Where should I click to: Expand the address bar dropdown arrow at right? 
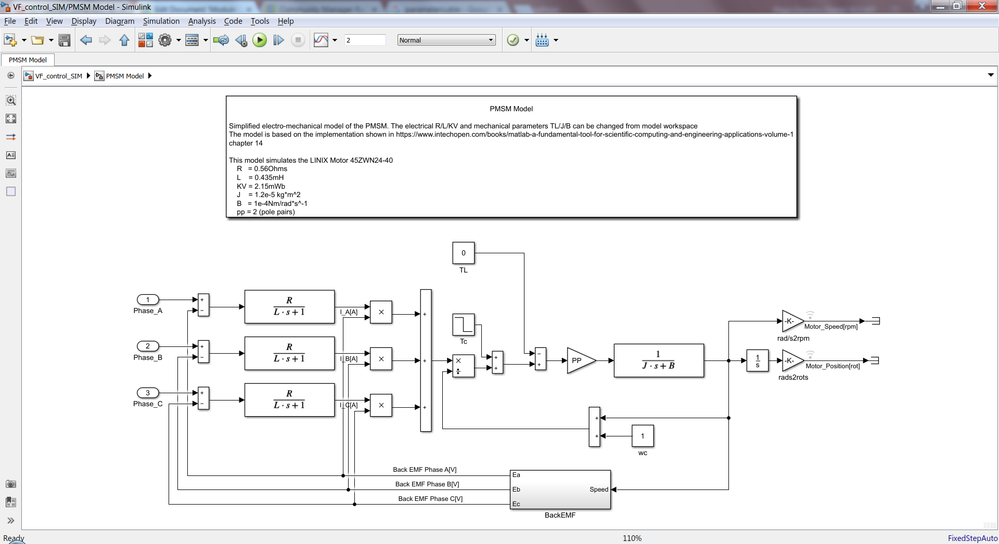click(x=991, y=75)
